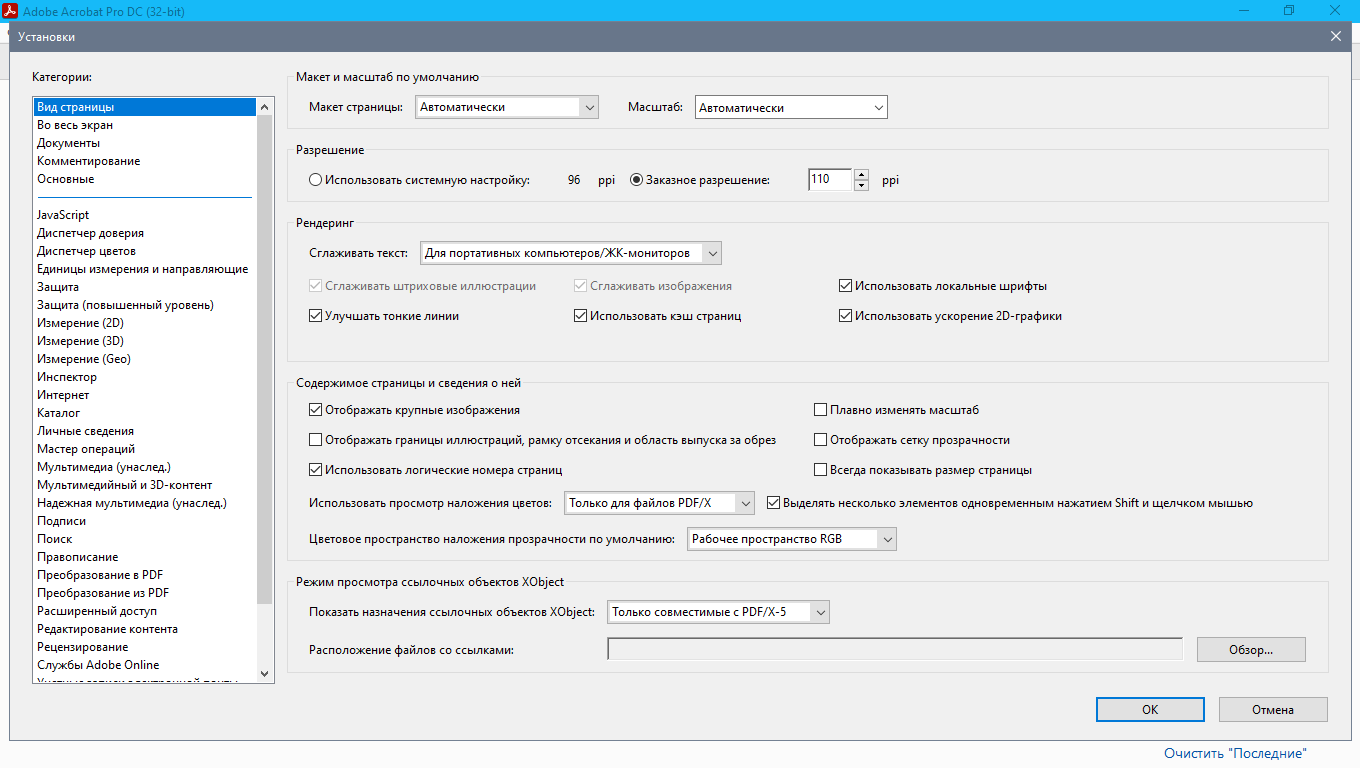The image size is (1360, 768).
Task: Click the OK button
Action: [x=1150, y=709]
